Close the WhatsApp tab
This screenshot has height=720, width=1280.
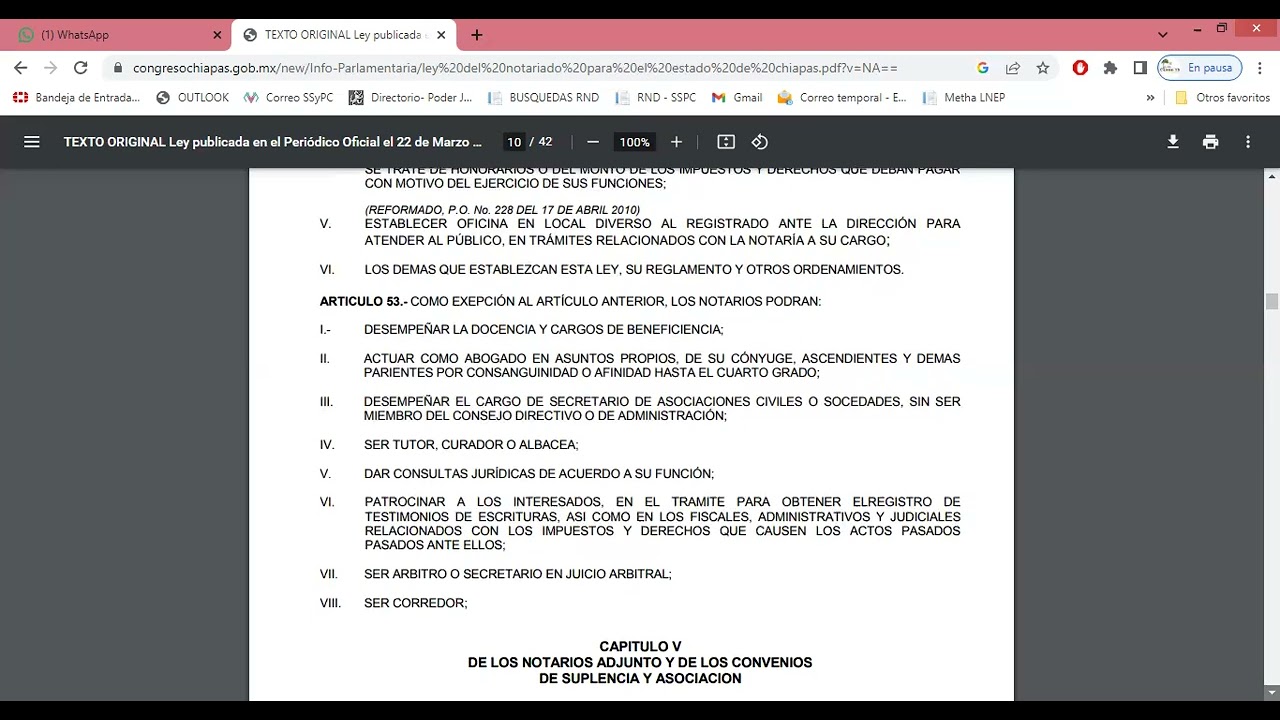[x=217, y=35]
